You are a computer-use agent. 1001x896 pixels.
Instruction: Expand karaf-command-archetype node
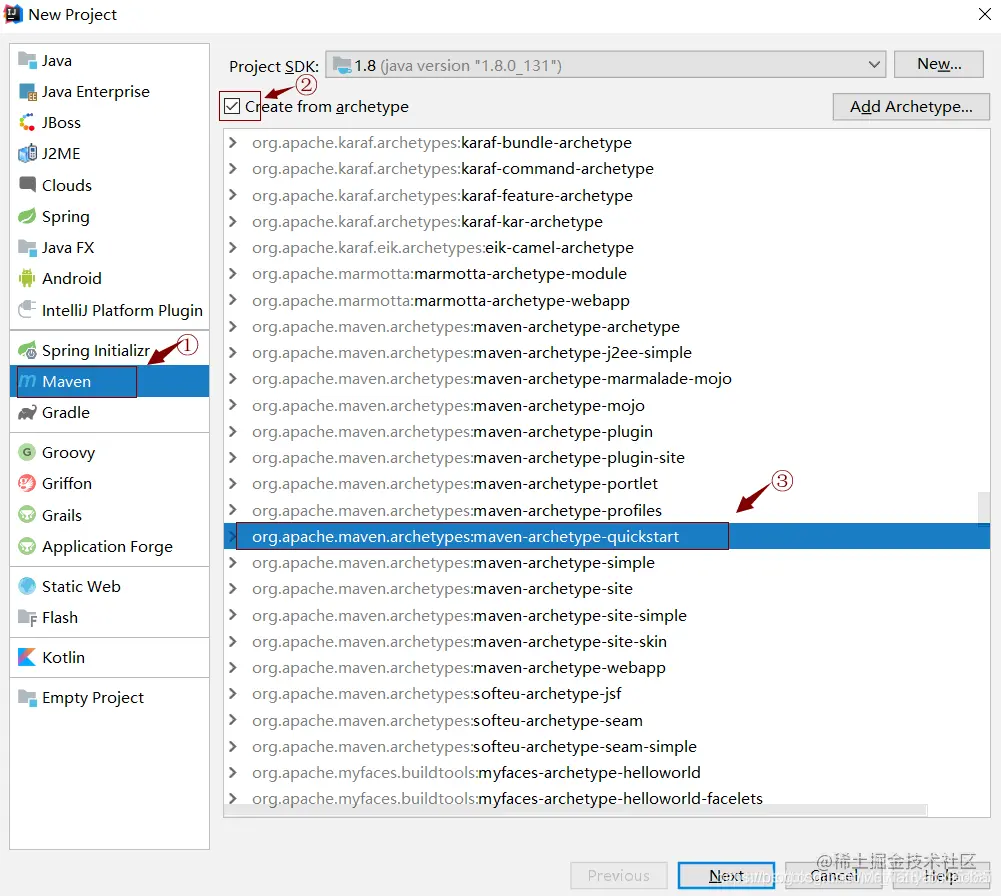pos(233,168)
